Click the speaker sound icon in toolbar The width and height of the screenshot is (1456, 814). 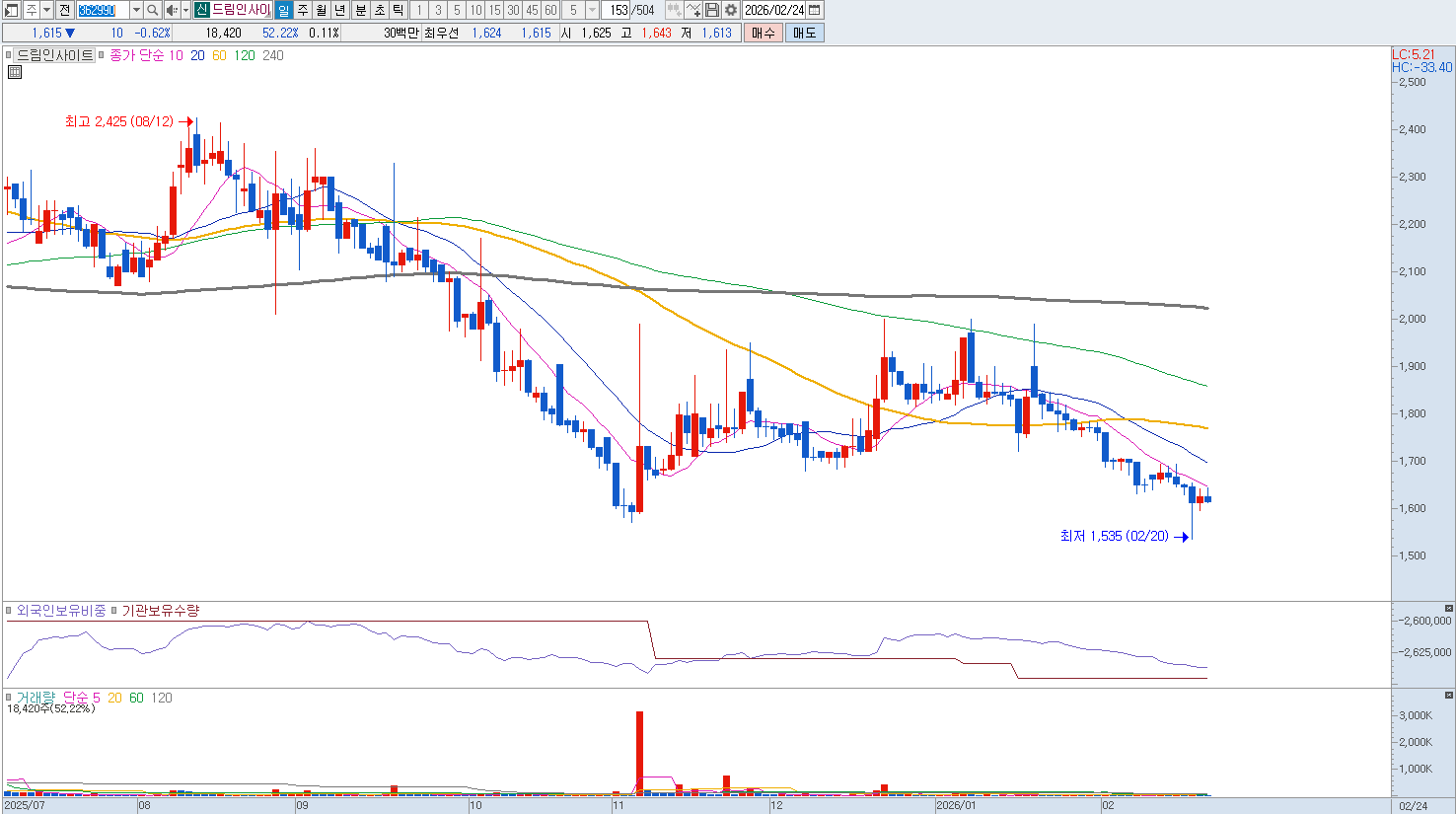pos(172,10)
